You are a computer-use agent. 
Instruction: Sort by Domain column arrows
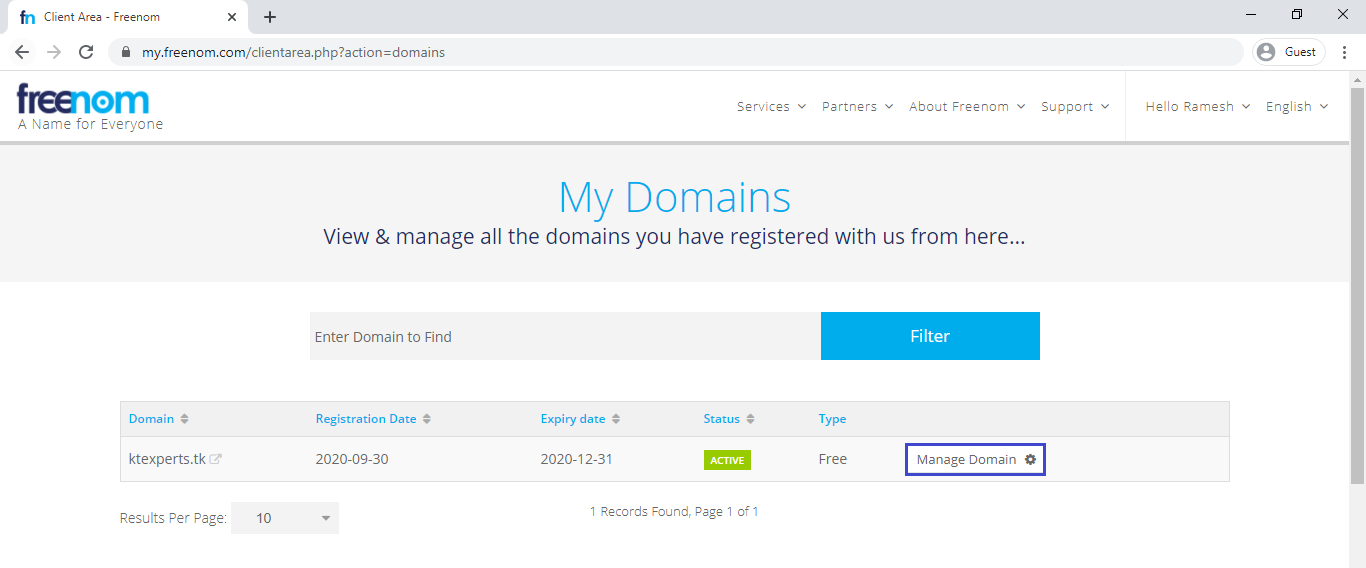[184, 419]
